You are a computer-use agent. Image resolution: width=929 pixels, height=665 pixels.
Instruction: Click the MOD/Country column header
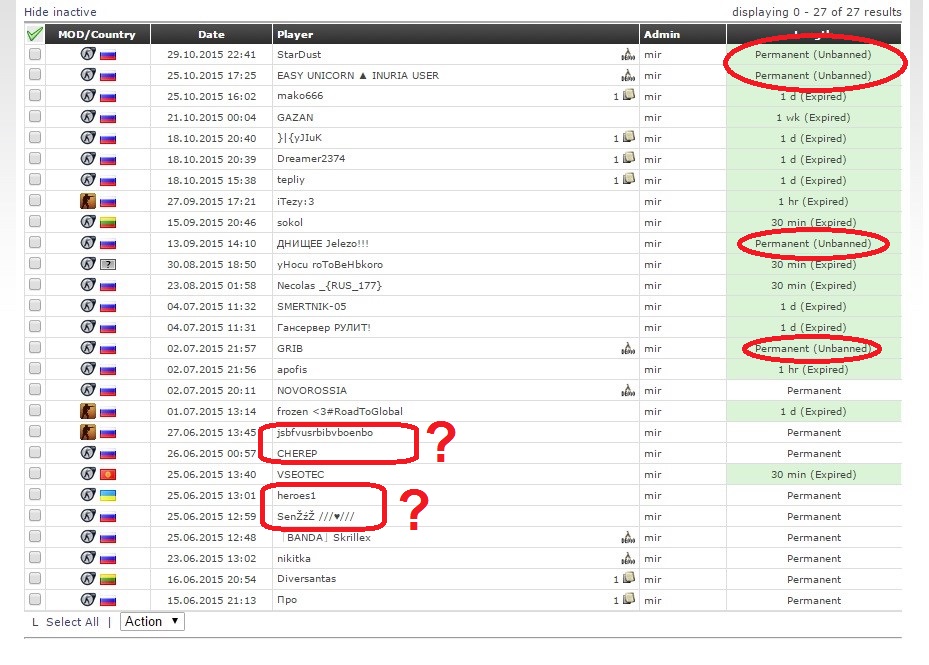(96, 34)
